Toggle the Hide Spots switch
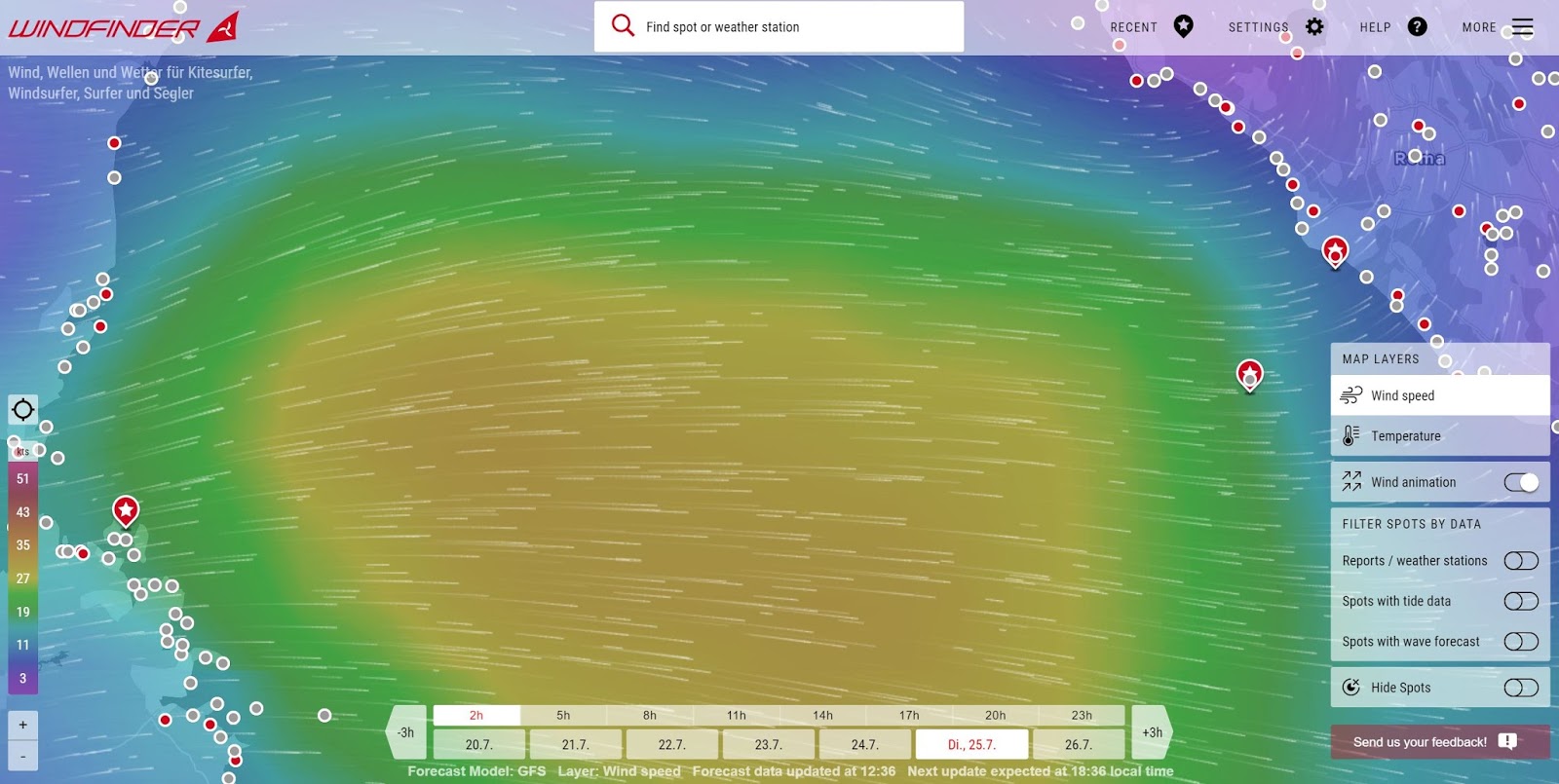Viewport: 1559px width, 784px height. (x=1521, y=688)
